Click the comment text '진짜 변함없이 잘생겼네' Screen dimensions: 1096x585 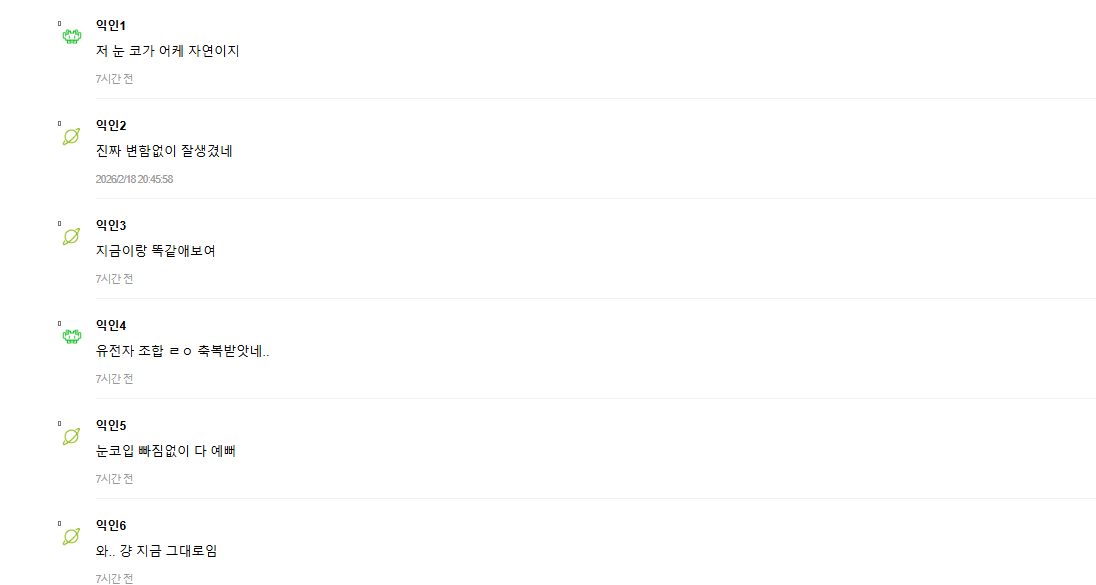tap(164, 151)
